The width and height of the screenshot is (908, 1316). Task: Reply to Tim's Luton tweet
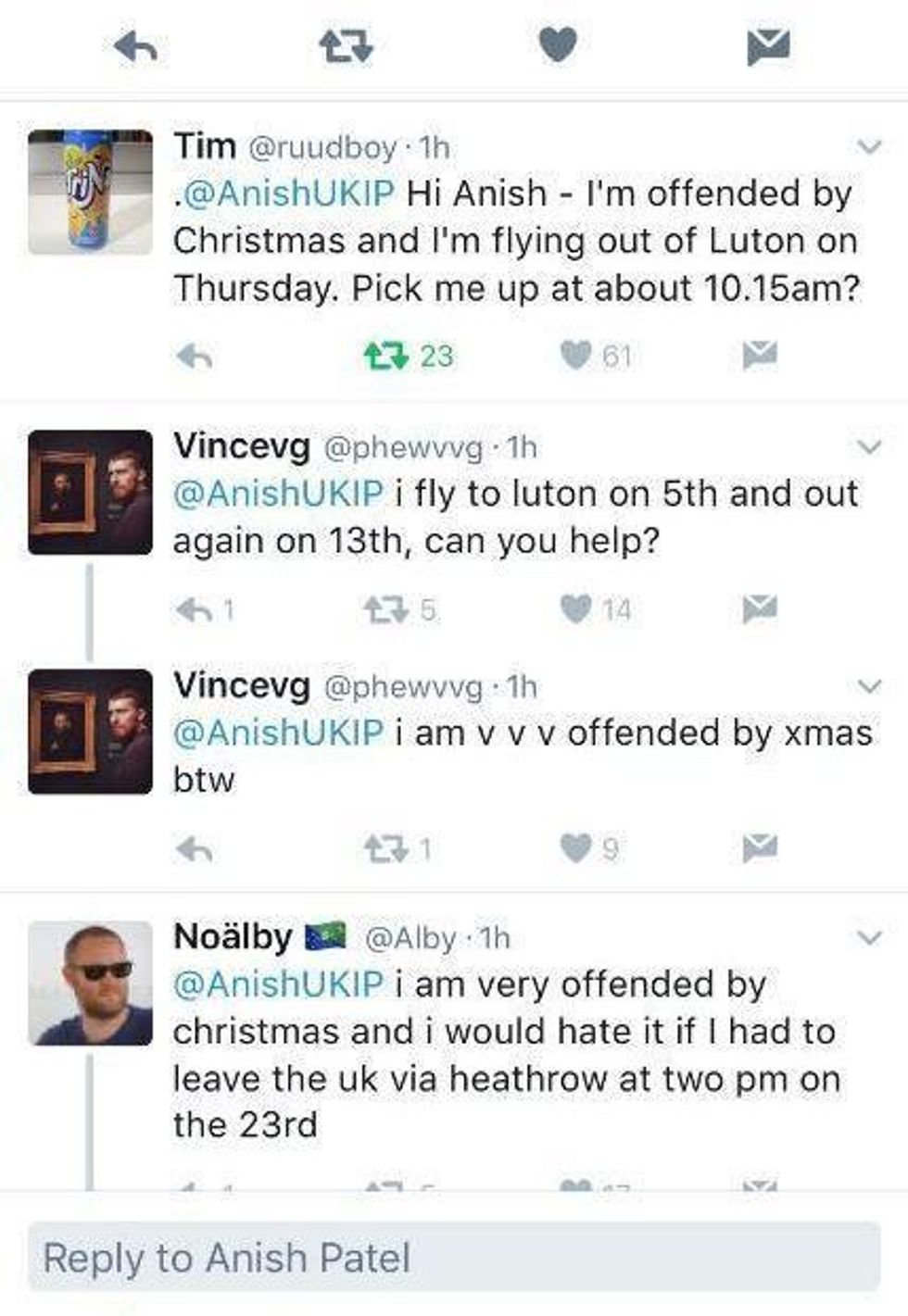(x=195, y=356)
